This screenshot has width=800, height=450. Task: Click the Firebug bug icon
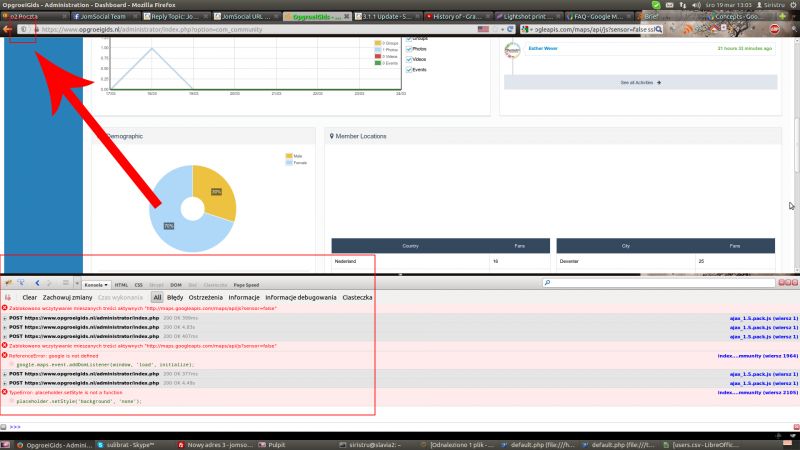click(x=8, y=284)
